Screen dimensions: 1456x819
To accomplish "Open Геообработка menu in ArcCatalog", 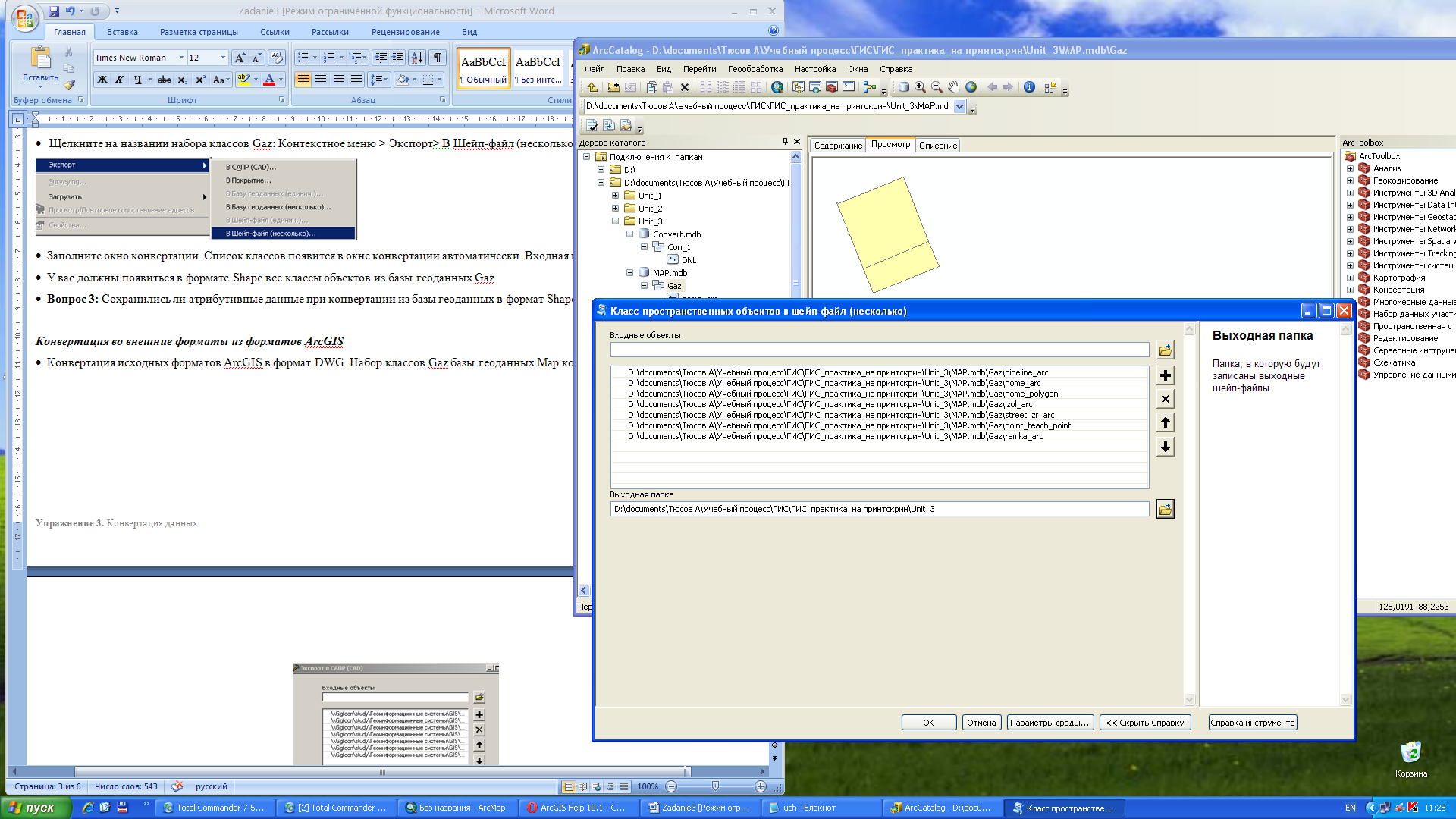I will pos(755,69).
